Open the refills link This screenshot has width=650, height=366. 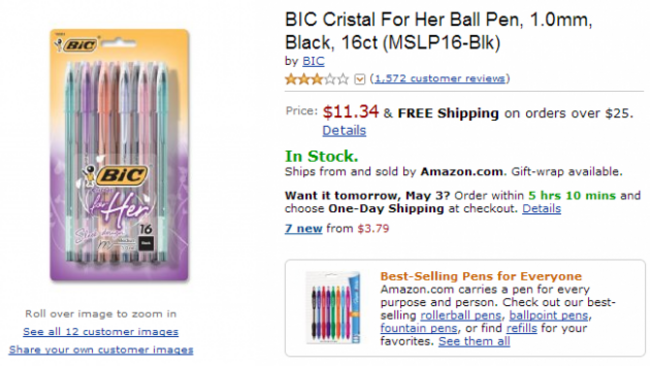coord(521,328)
